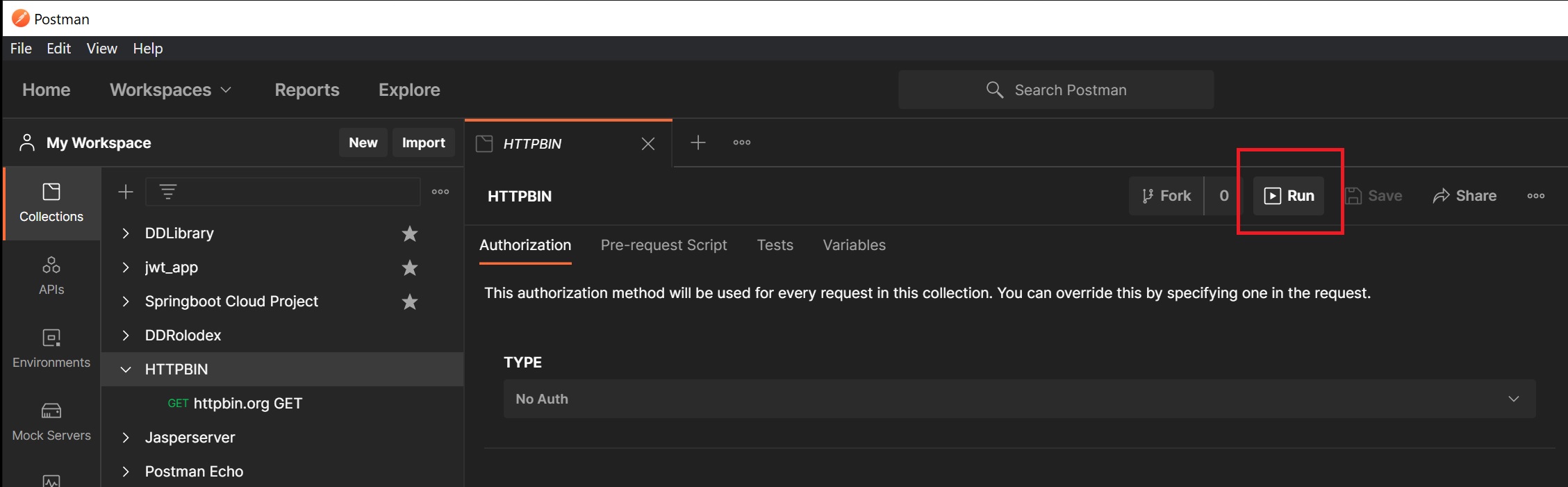Open the Workspaces dropdown menu

tap(170, 90)
